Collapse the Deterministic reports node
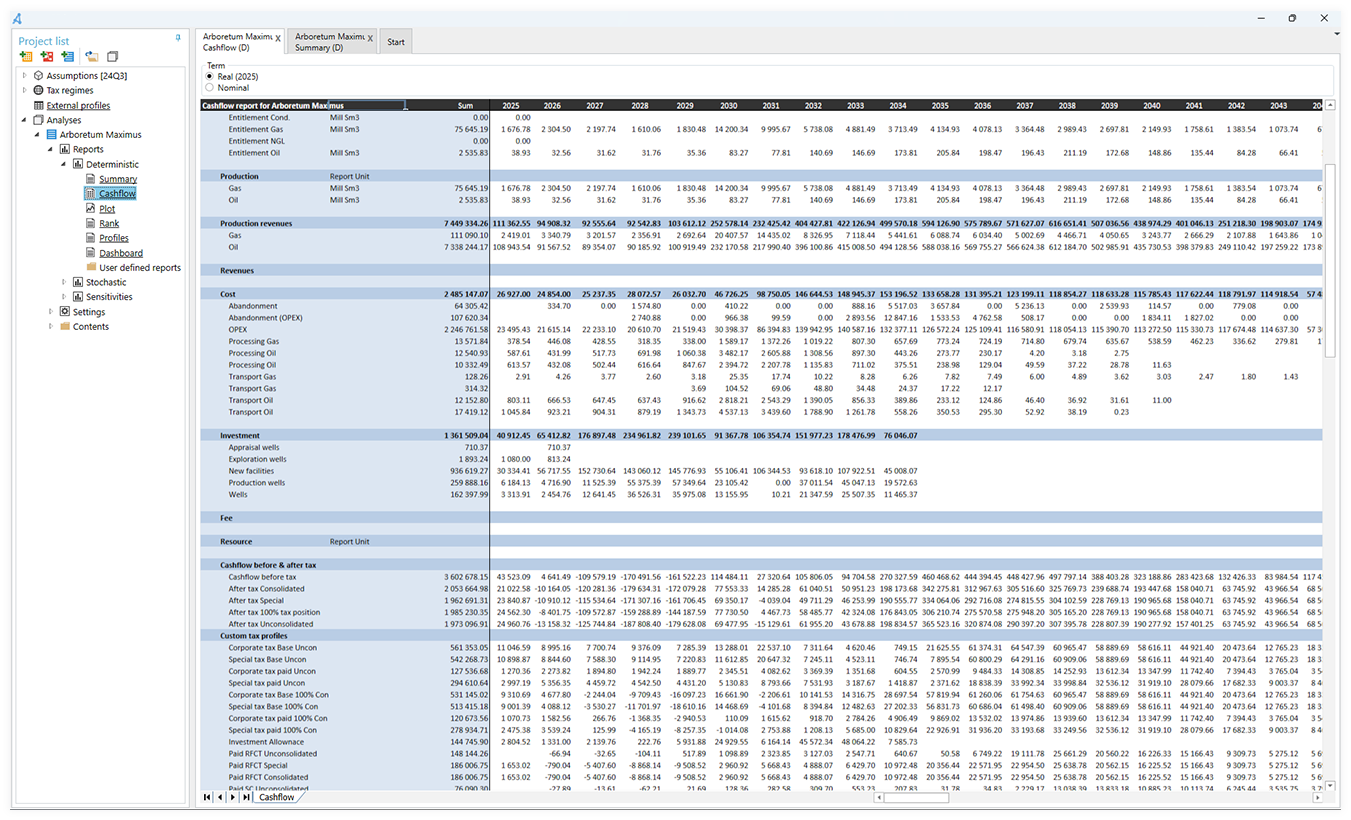 click(64, 164)
